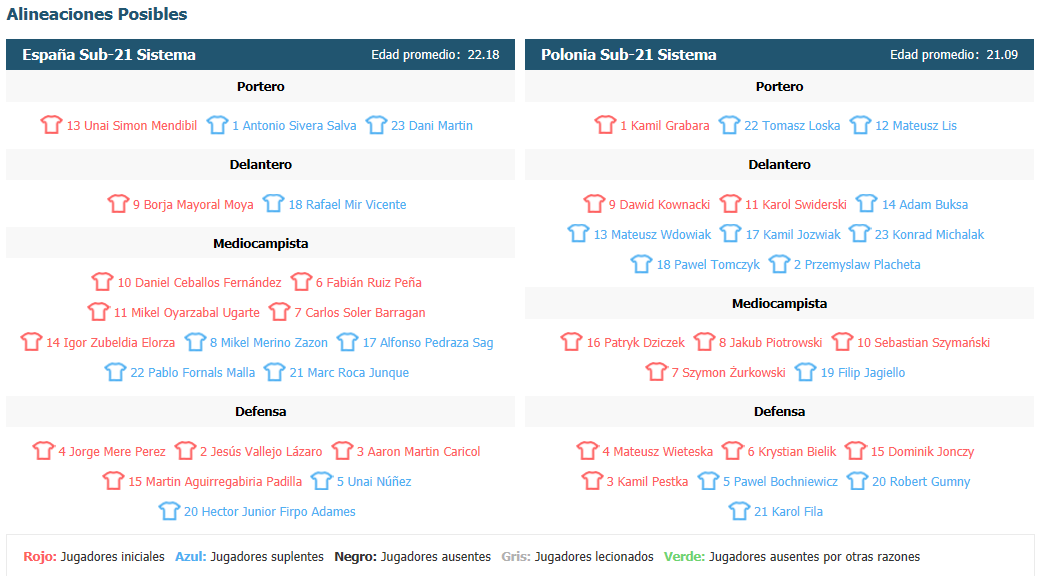1045x576 pixels.
Task: Click the blue jersey icon beside Karol Fila
Action: 739,511
